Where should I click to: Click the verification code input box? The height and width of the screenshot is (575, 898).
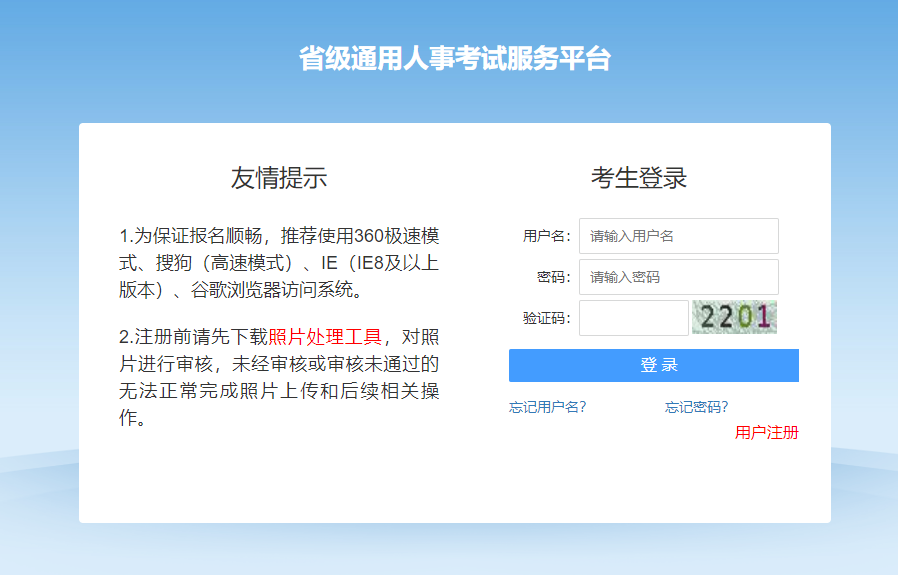633,318
